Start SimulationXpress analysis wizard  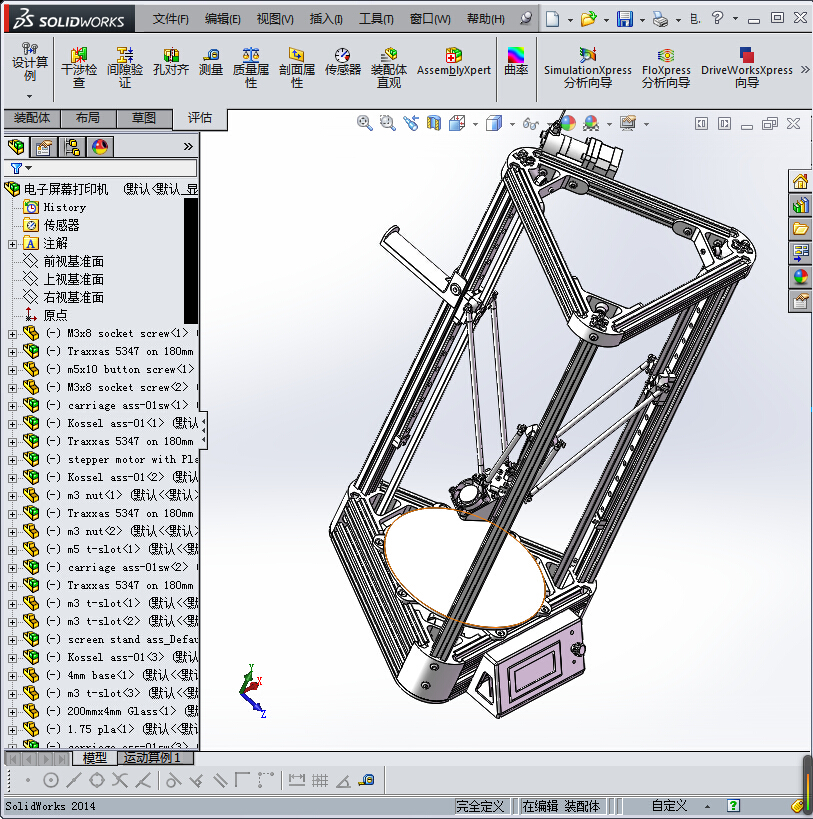point(587,67)
